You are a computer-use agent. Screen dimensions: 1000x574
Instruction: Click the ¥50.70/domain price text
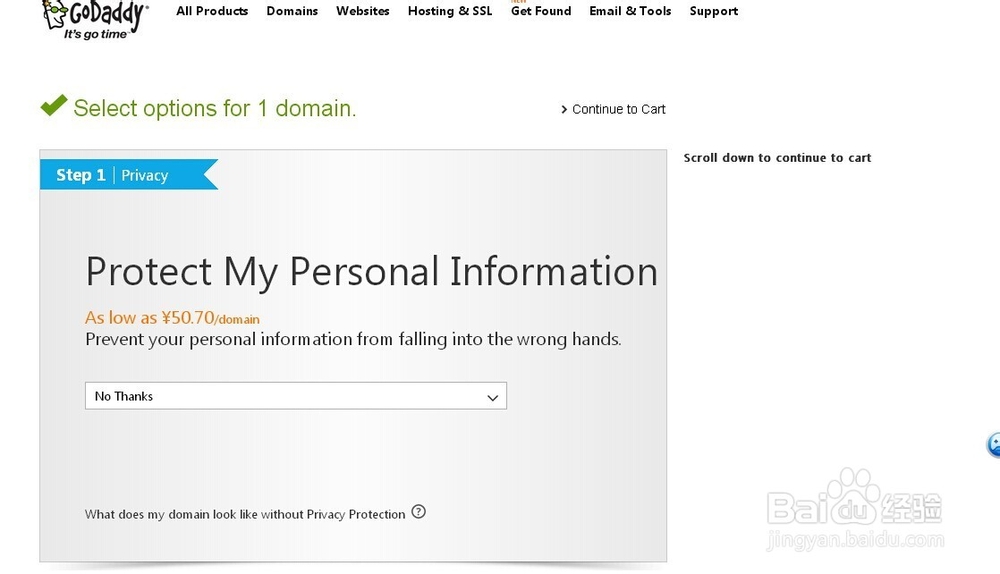coord(172,318)
